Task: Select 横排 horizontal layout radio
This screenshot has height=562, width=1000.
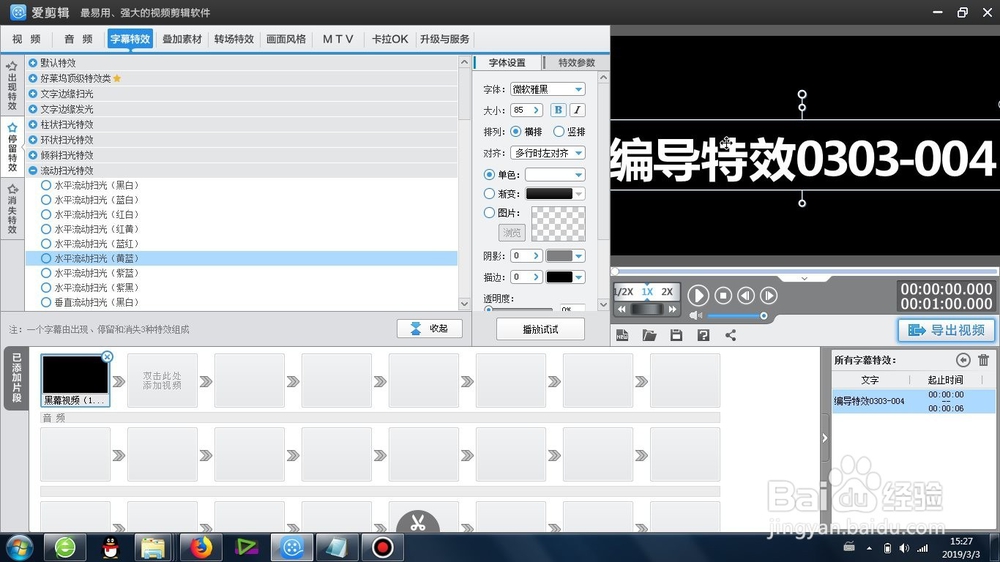Action: [x=515, y=131]
